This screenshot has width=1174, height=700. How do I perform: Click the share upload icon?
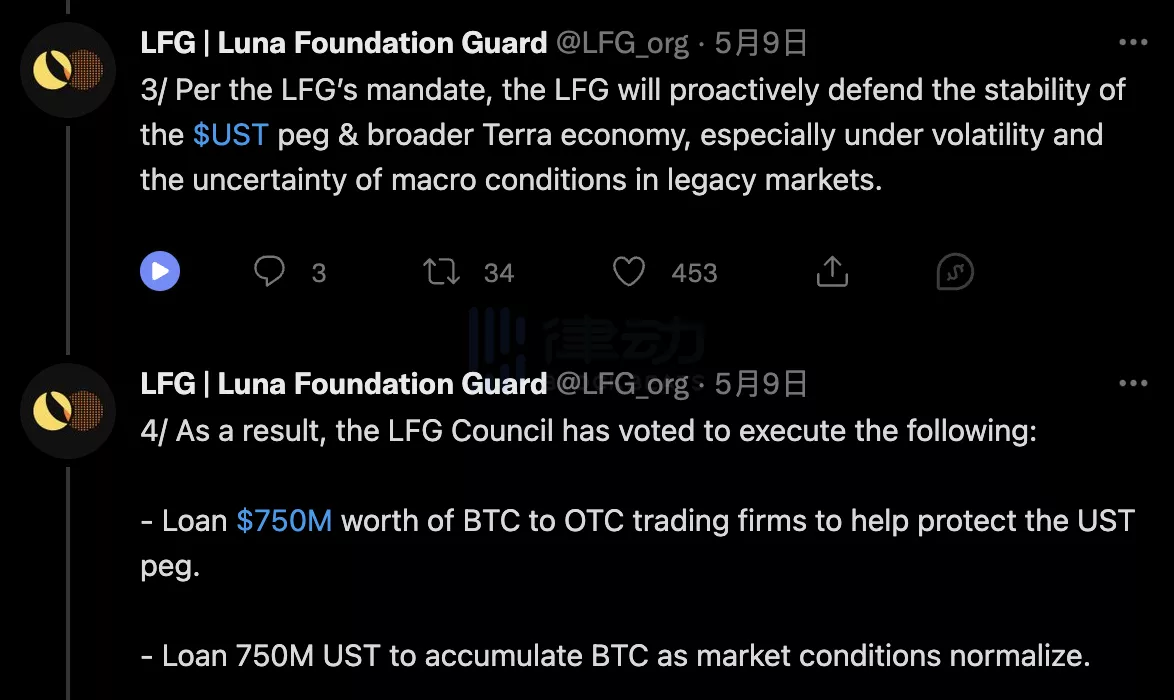pos(832,271)
